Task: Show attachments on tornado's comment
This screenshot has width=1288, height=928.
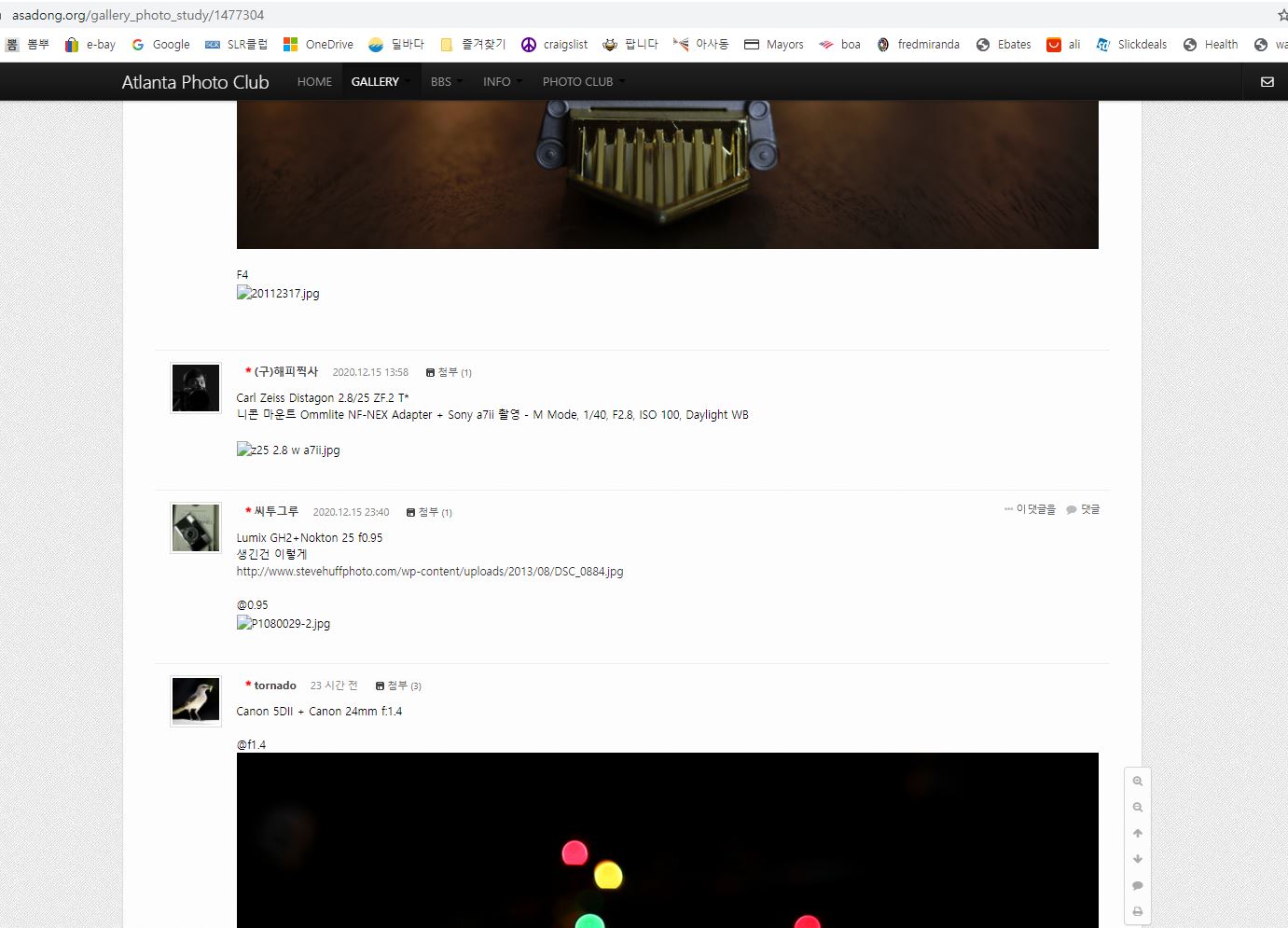Action: coord(398,686)
